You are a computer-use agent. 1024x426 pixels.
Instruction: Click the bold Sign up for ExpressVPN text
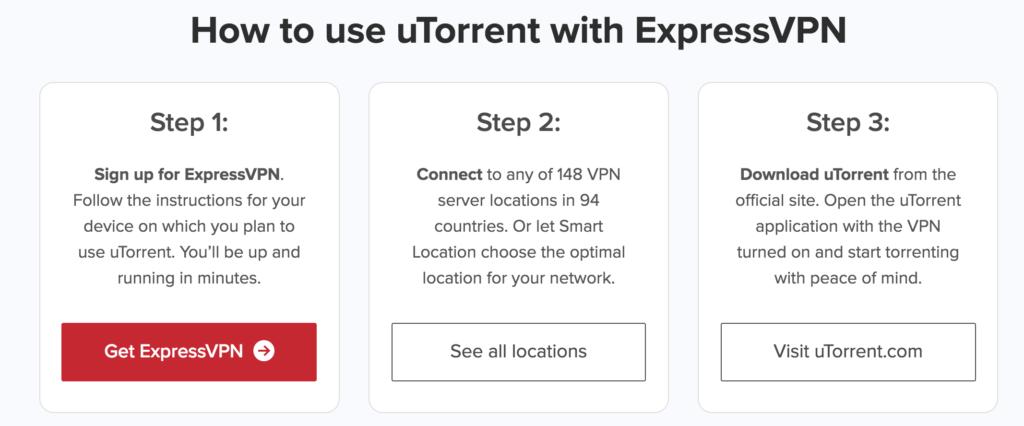[187, 174]
